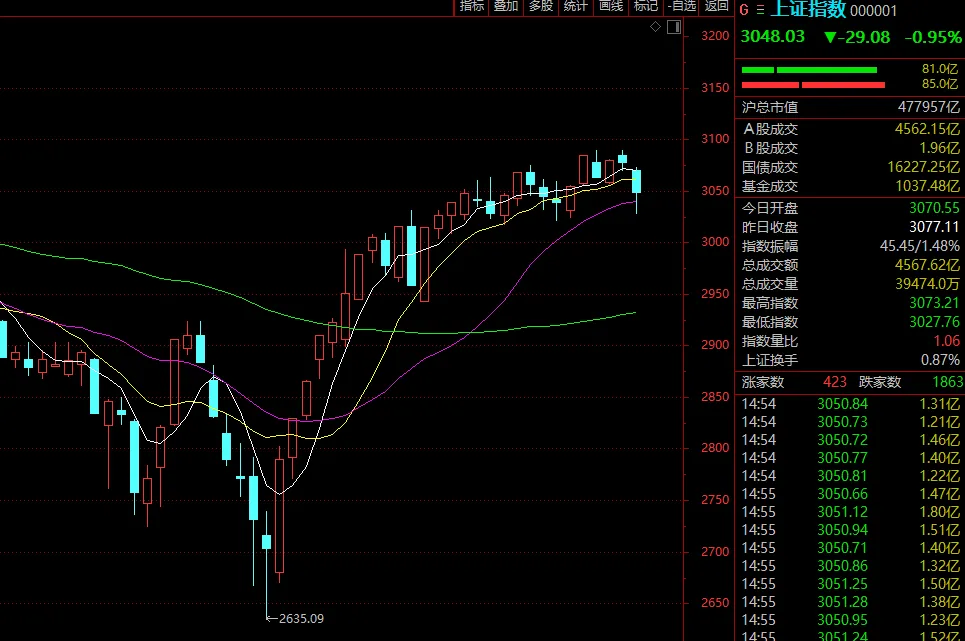Image resolution: width=965 pixels, height=641 pixels.
Task: Click the 跌家数 count 1863
Action: click(x=948, y=382)
